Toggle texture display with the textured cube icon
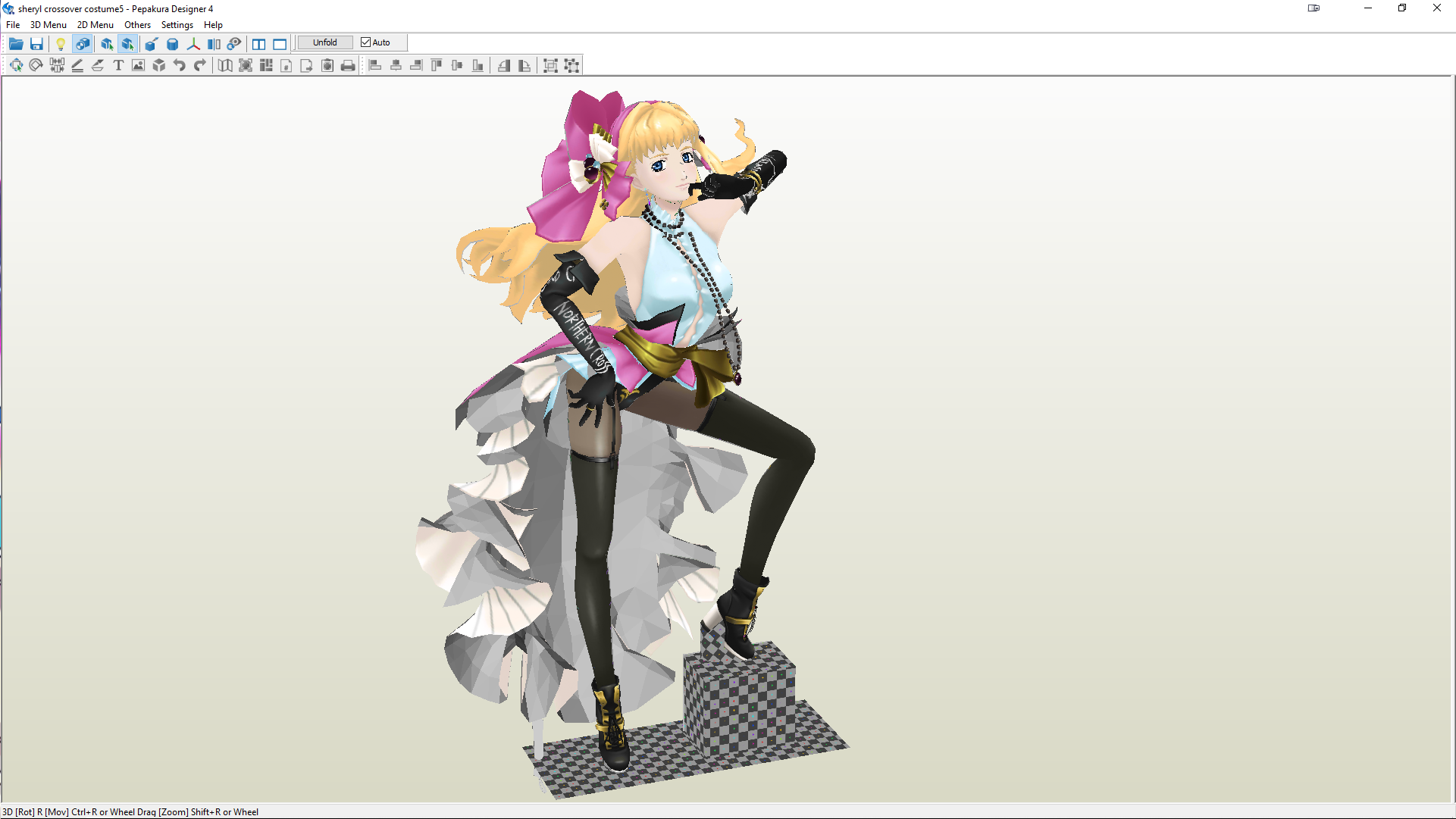This screenshot has height=819, width=1456. (83, 43)
